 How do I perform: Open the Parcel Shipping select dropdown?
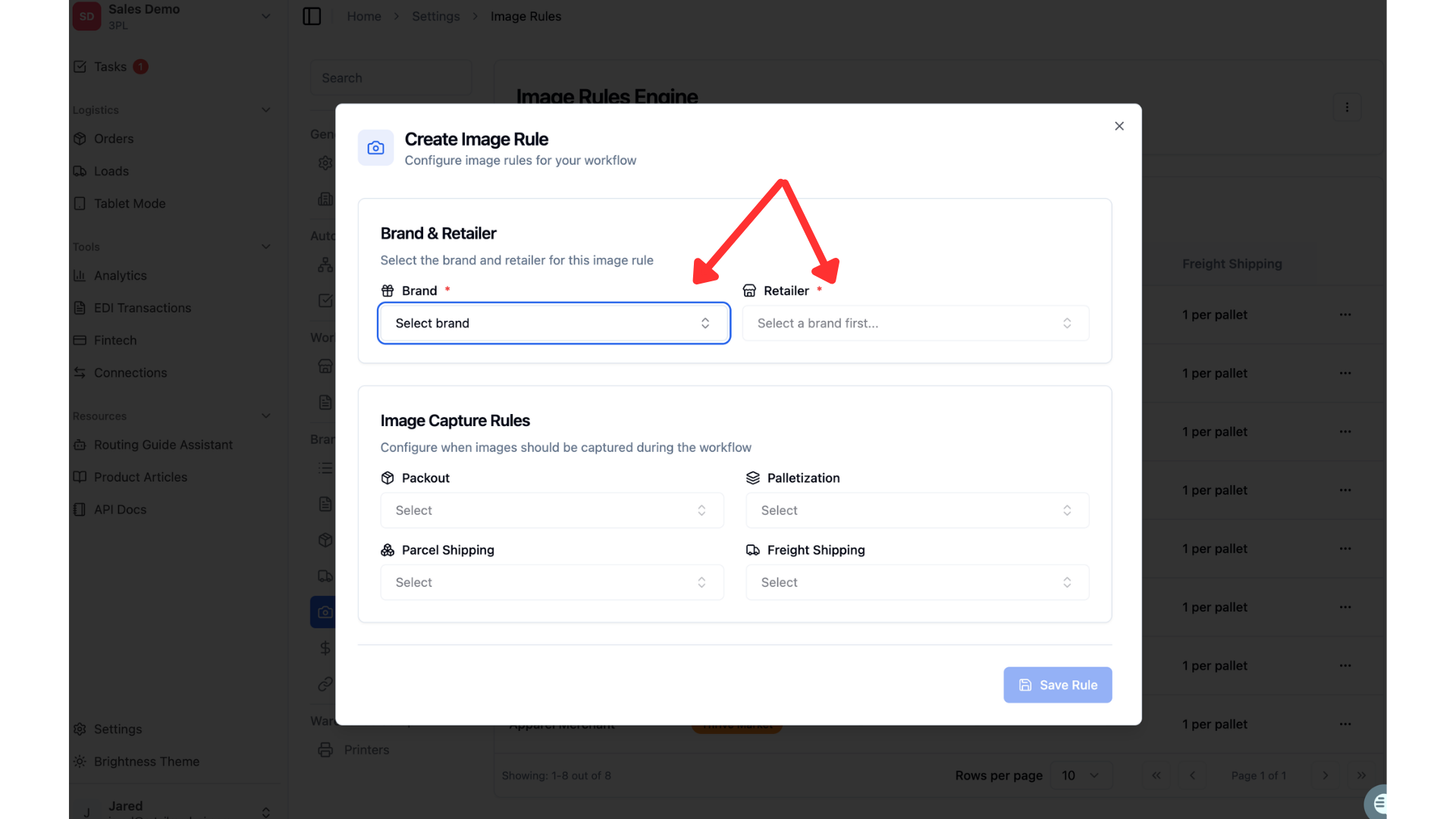[551, 582]
